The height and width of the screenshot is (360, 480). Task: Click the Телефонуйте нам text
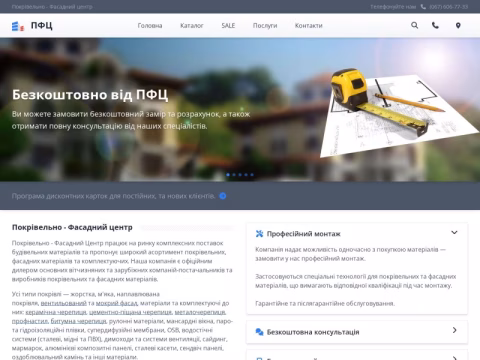[x=393, y=7]
